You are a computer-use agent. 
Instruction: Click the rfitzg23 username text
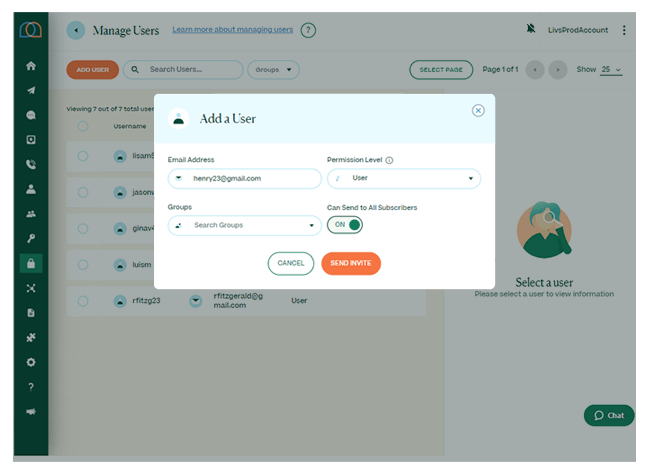146,301
